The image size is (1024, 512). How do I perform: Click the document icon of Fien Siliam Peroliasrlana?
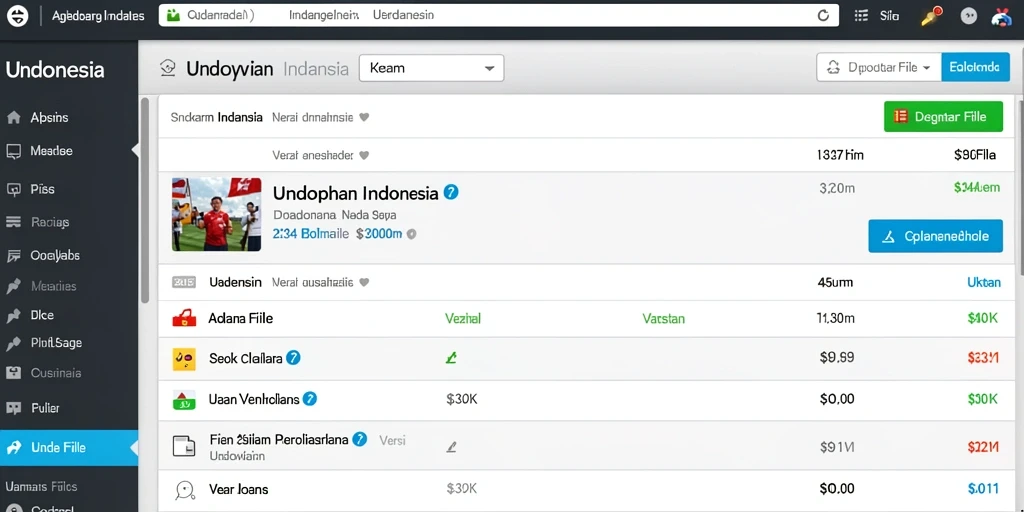tap(184, 446)
